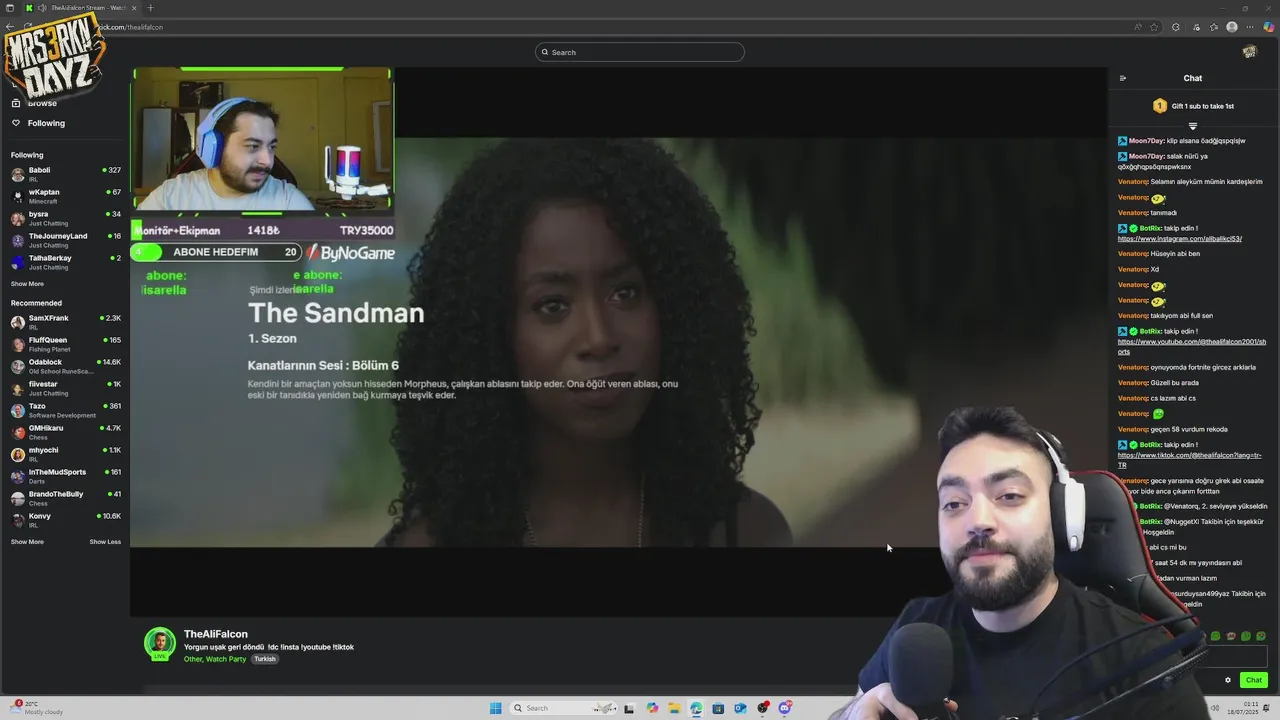
Task: Click the Kick Search field
Action: (x=640, y=52)
